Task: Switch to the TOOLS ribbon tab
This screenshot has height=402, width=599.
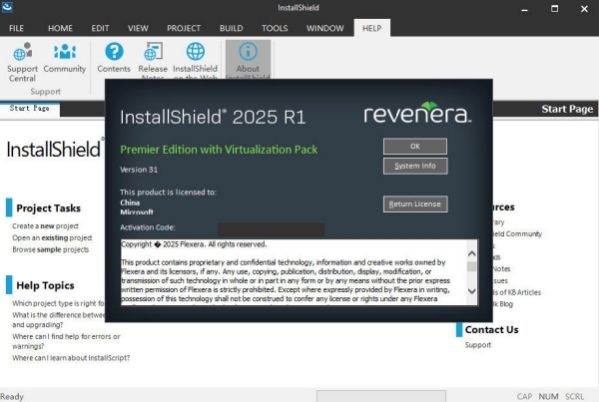Action: pos(275,28)
